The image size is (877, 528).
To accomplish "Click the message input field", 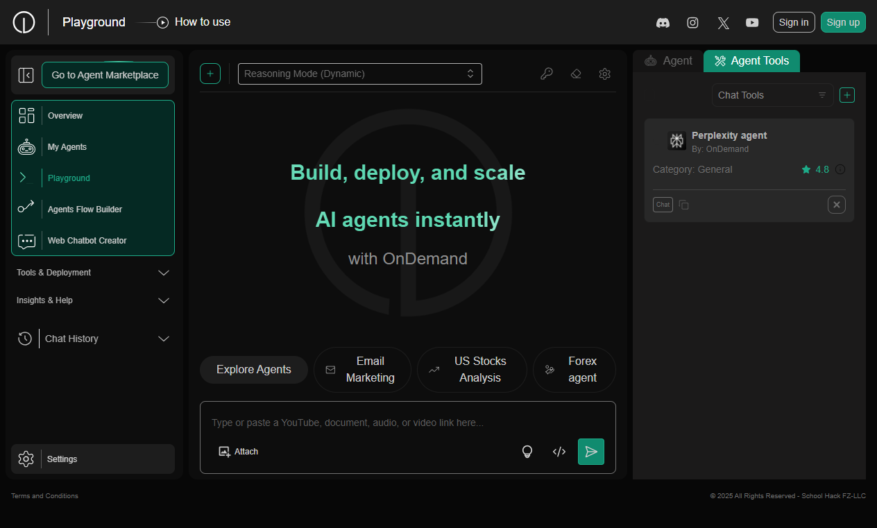I will 407,422.
